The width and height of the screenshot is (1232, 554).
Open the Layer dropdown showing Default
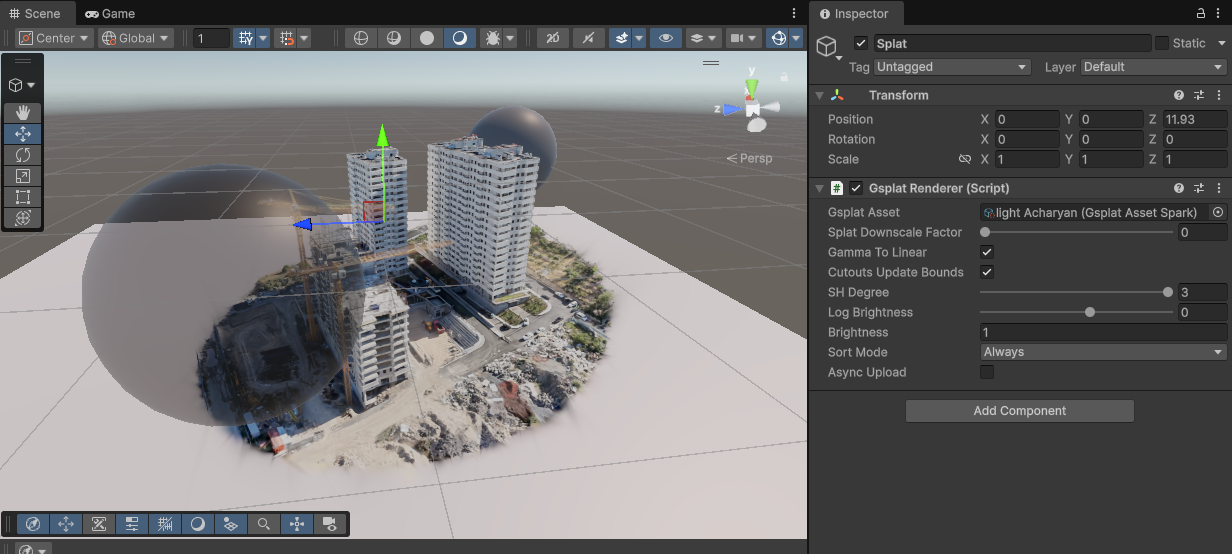[1154, 67]
